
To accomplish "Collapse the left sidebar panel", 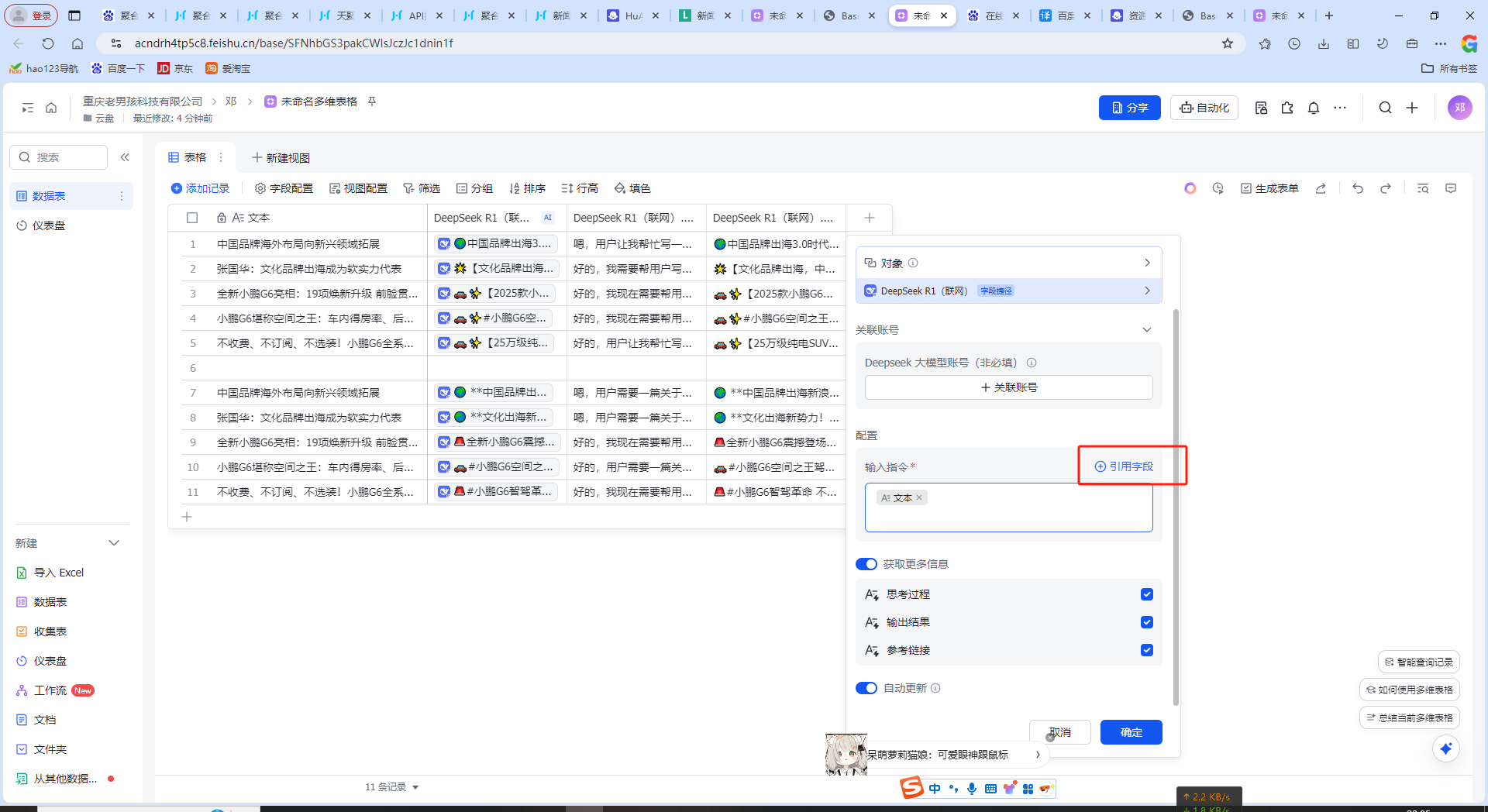I will tap(125, 157).
